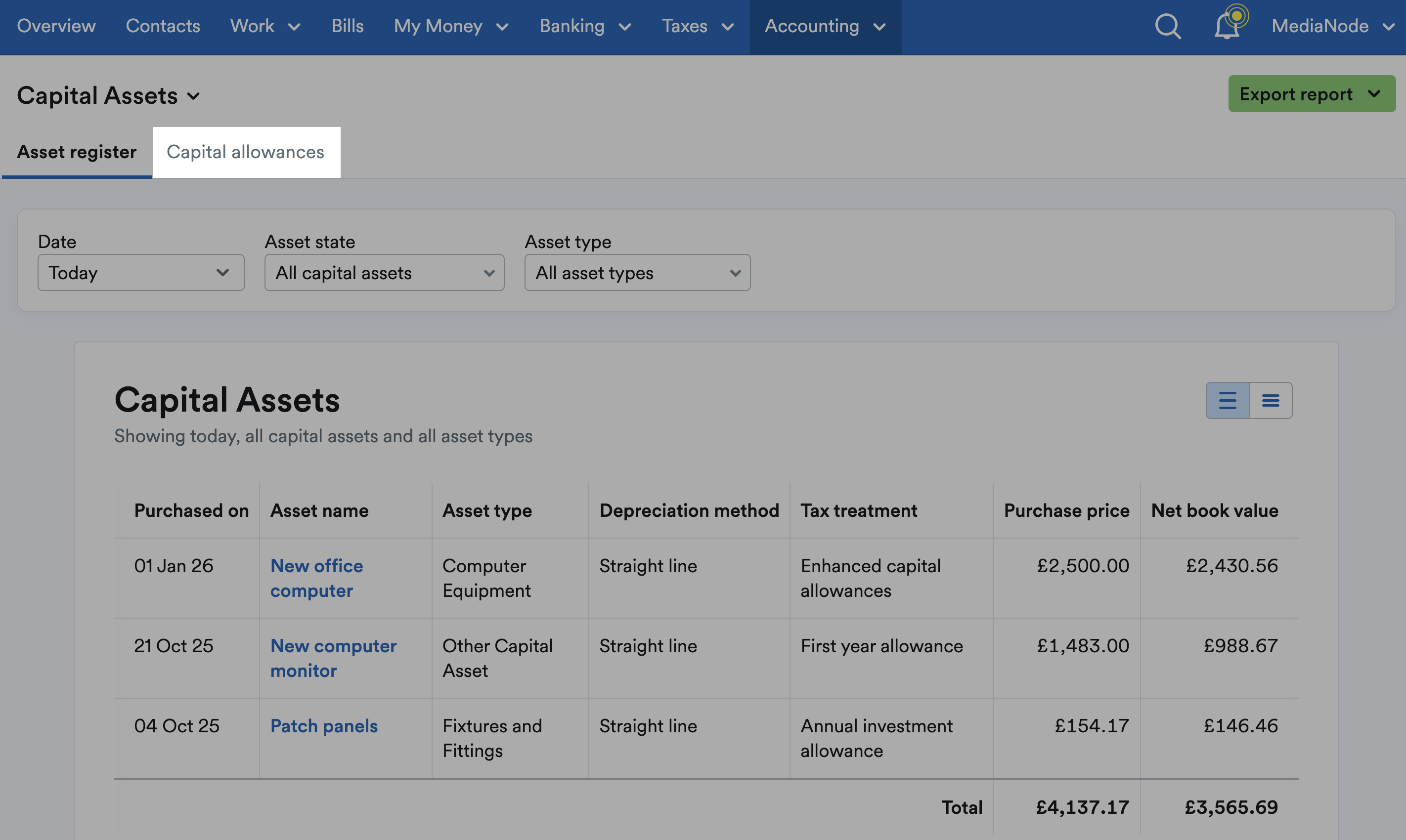The image size is (1406, 840).
Task: Click Annual investment allowance cell
Action: [877, 738]
